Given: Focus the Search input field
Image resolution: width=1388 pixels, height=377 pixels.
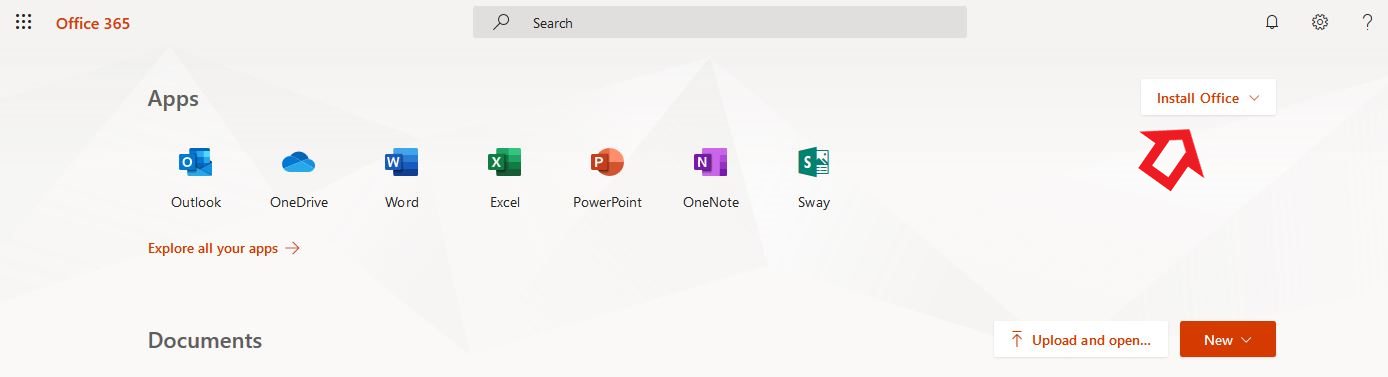Looking at the screenshot, I should (720, 22).
